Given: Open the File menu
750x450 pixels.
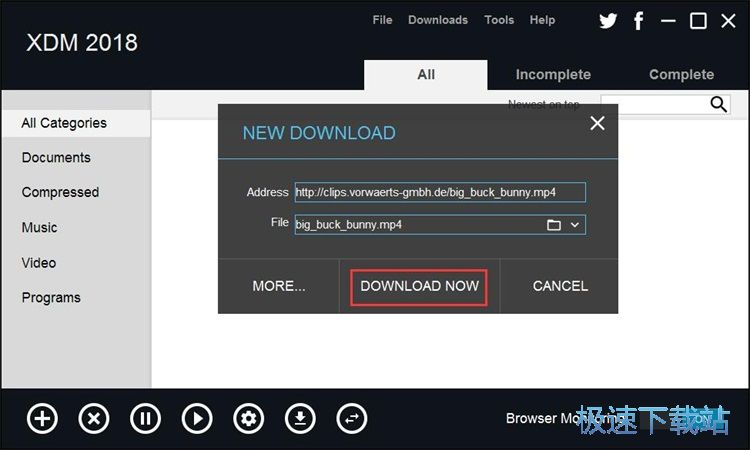Looking at the screenshot, I should pyautogui.click(x=382, y=20).
